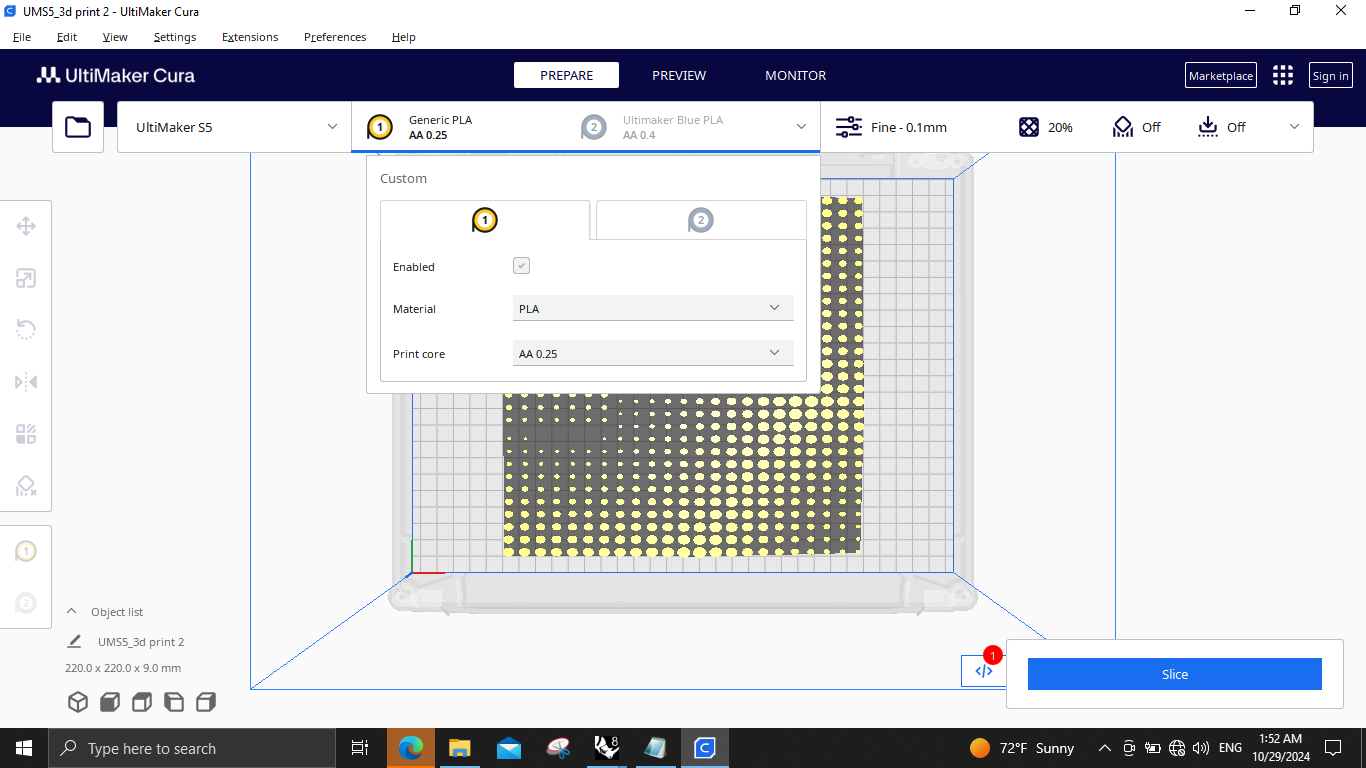
Task: Click the 20% infill pattern icon
Action: tap(1029, 127)
